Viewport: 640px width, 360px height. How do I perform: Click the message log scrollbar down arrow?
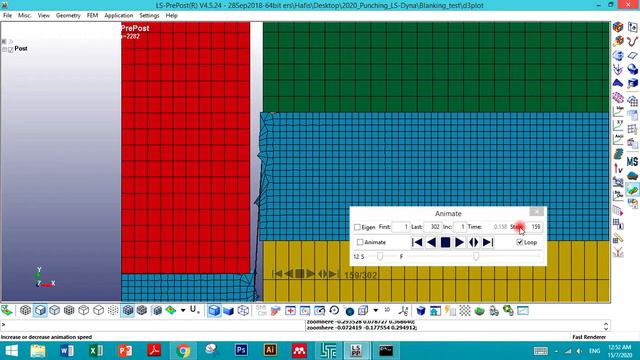coord(606,328)
